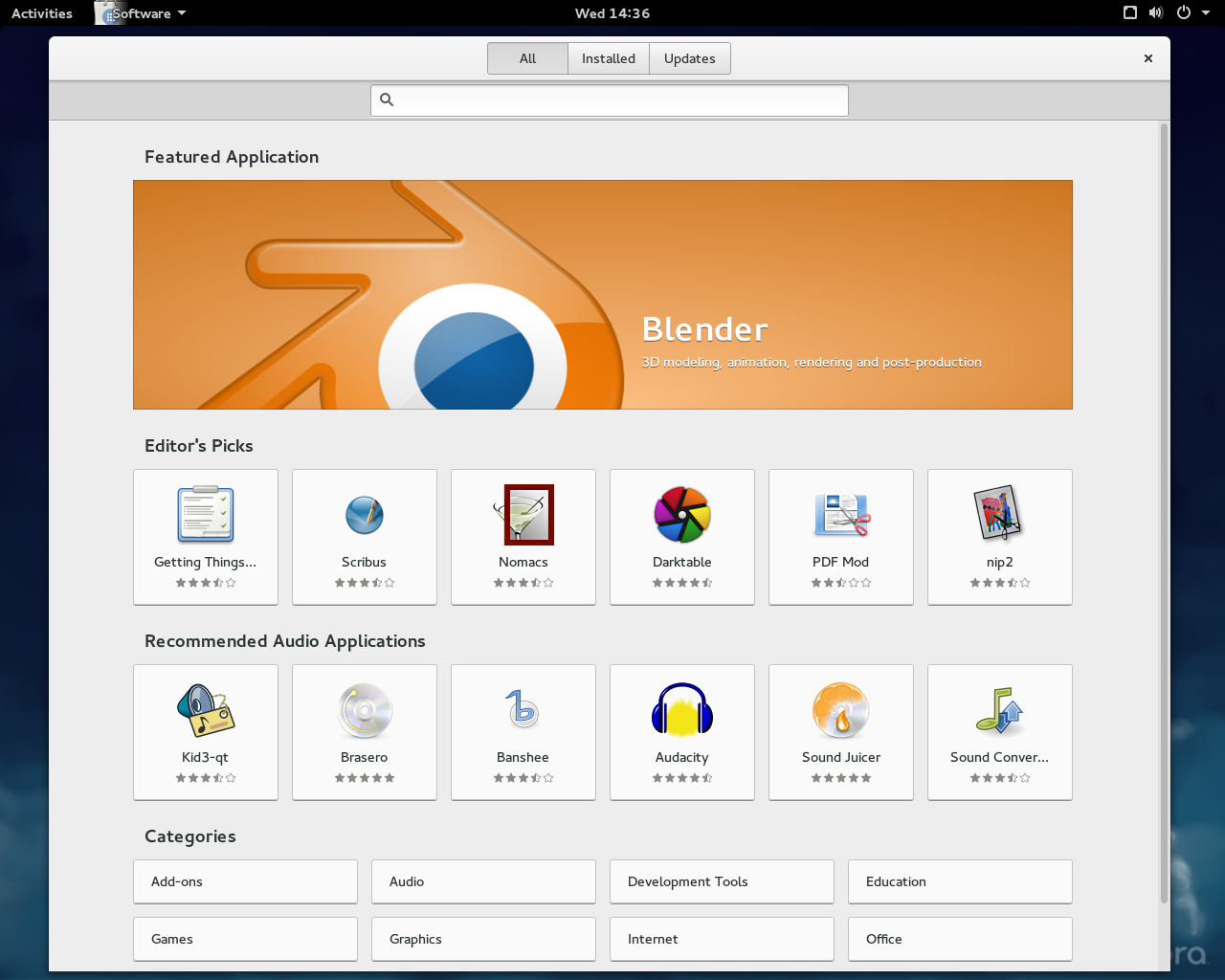Open the Sound Converter icon
Viewport: 1225px width, 980px height.
tap(1000, 710)
